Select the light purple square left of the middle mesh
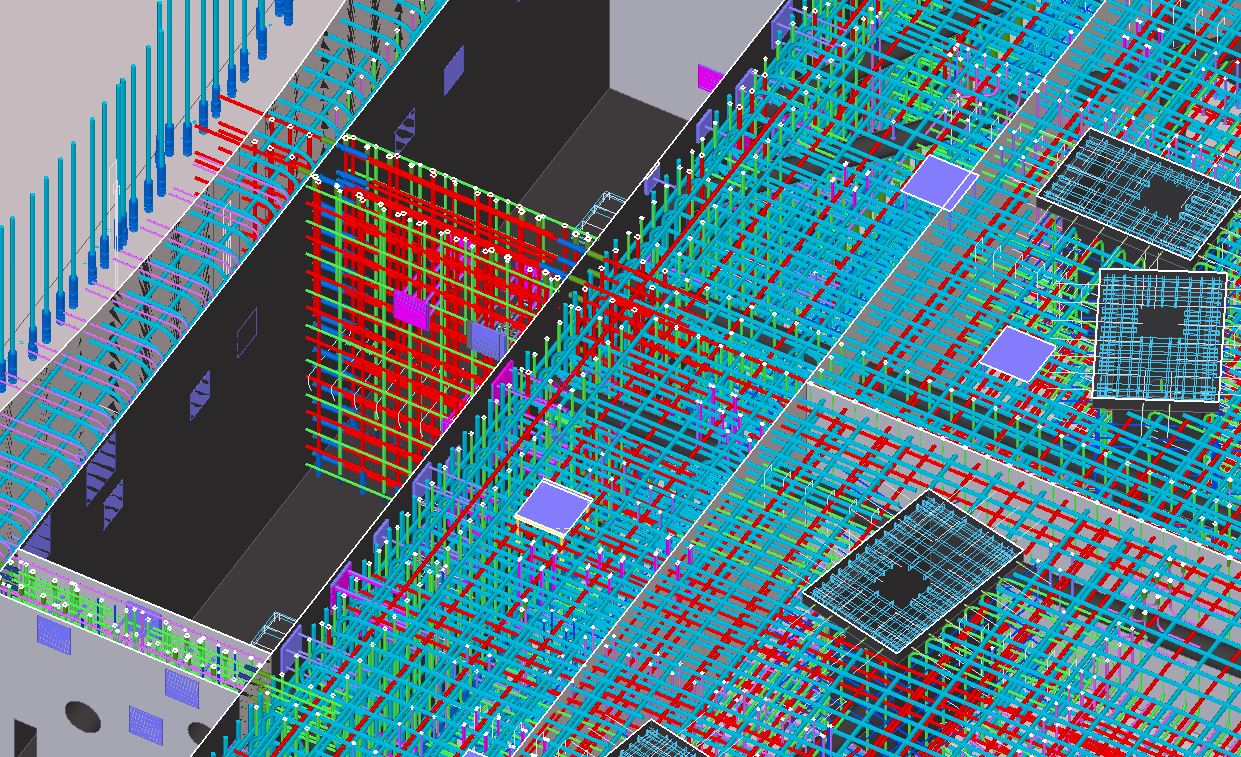This screenshot has height=757, width=1241. 1017,353
